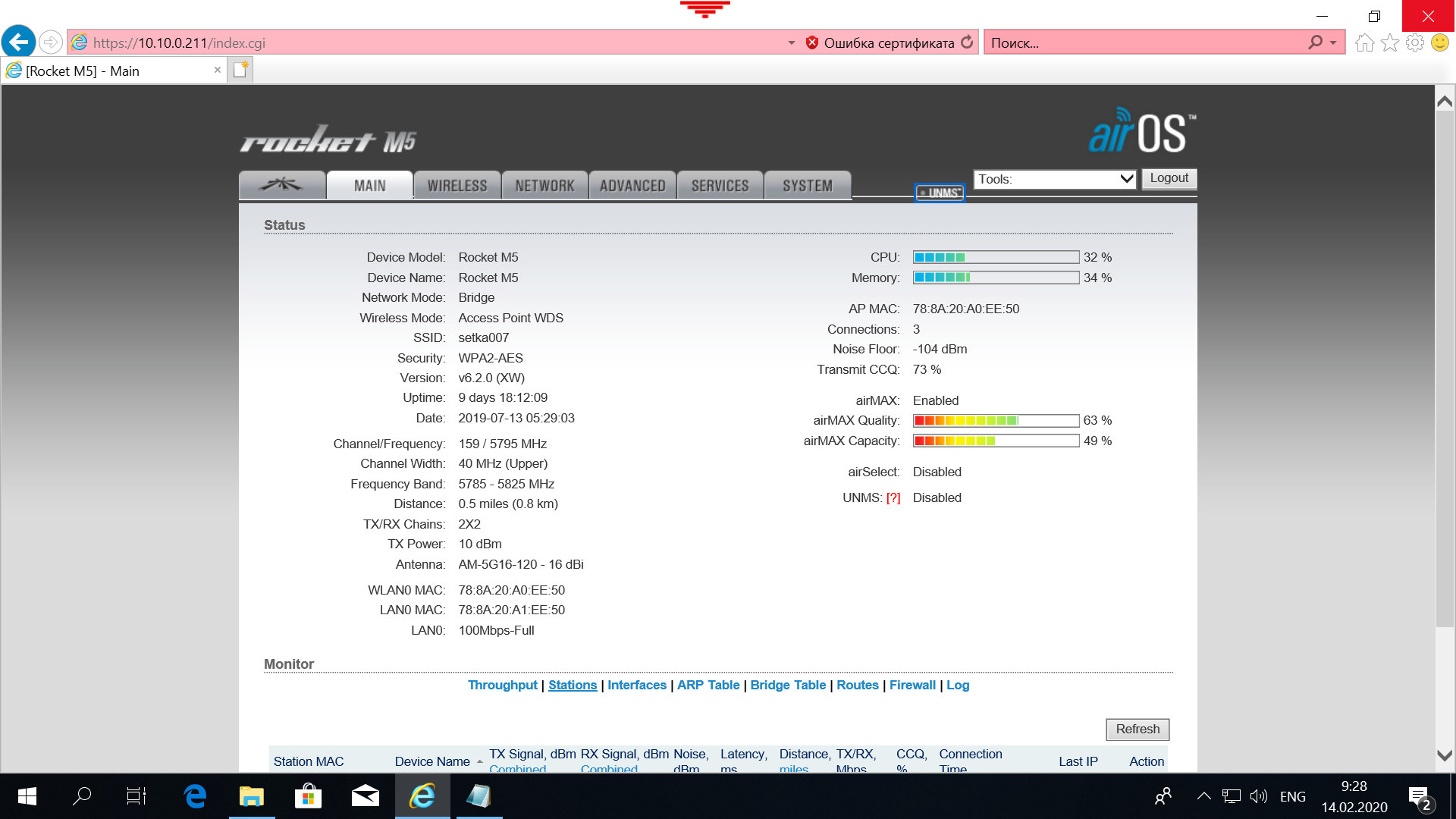Click the airMAX Quality progress bar
This screenshot has width=1456, height=819.
click(995, 421)
